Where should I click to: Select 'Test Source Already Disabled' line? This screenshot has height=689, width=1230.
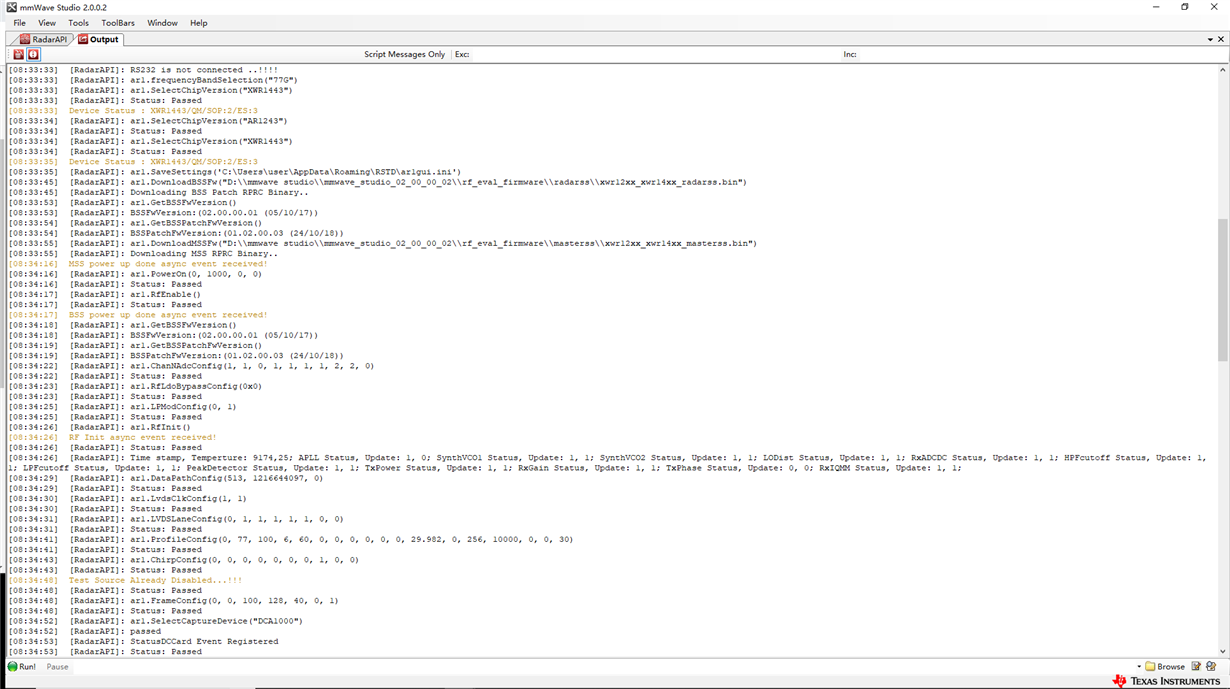click(125, 580)
